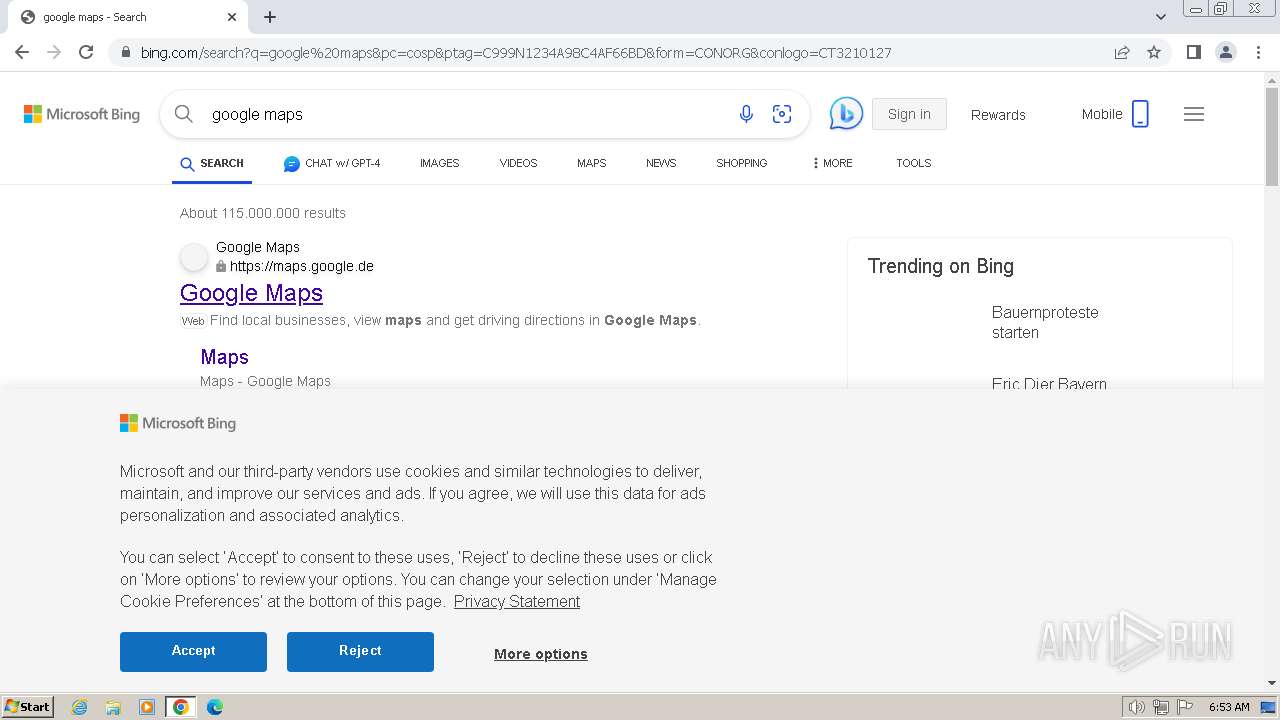The image size is (1280, 720).
Task: Toggle the Chrome side panel
Action: (1193, 52)
